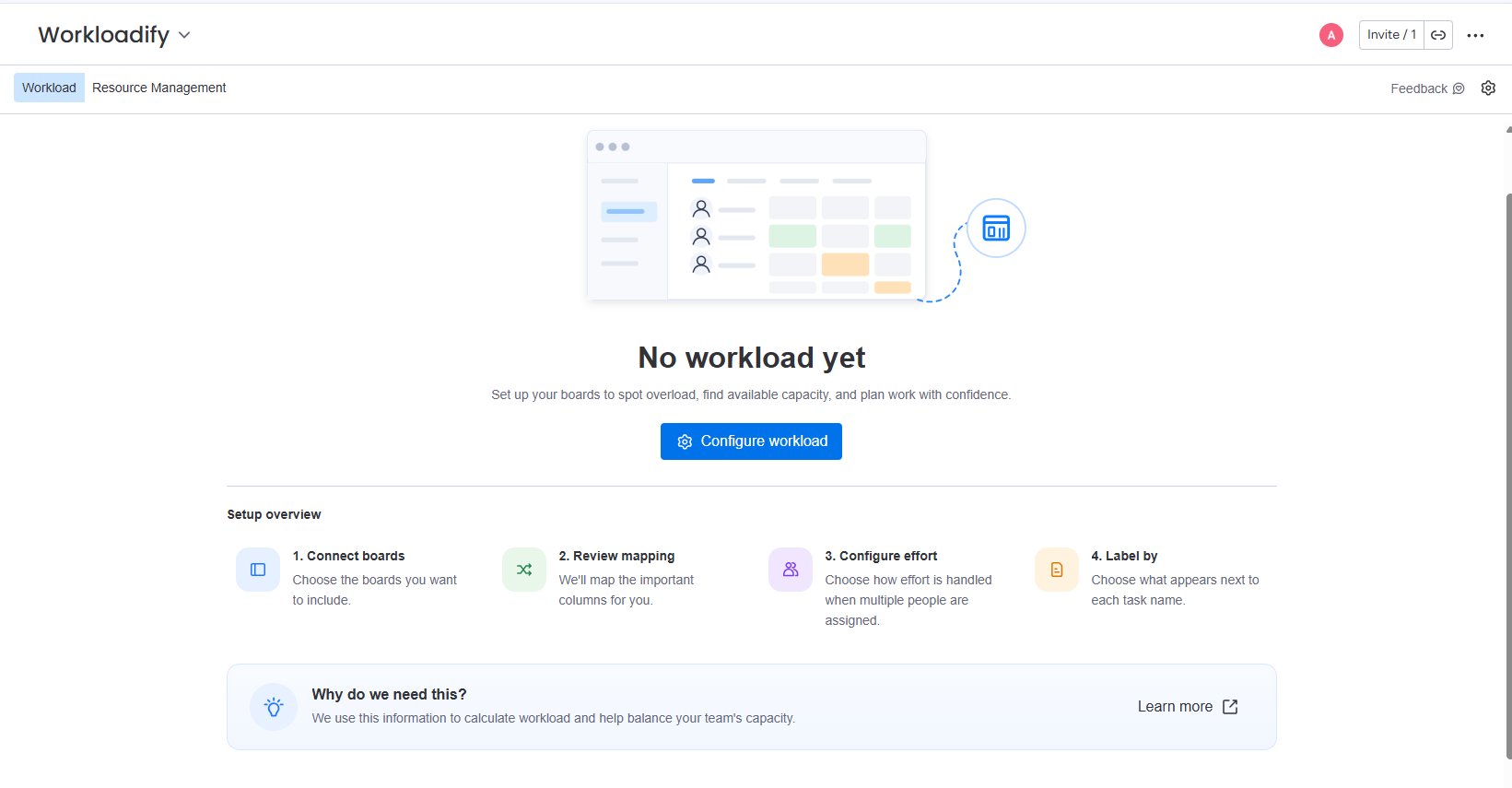Click the Review mapping shuffle icon
The image size is (1512, 788).
(x=524, y=570)
